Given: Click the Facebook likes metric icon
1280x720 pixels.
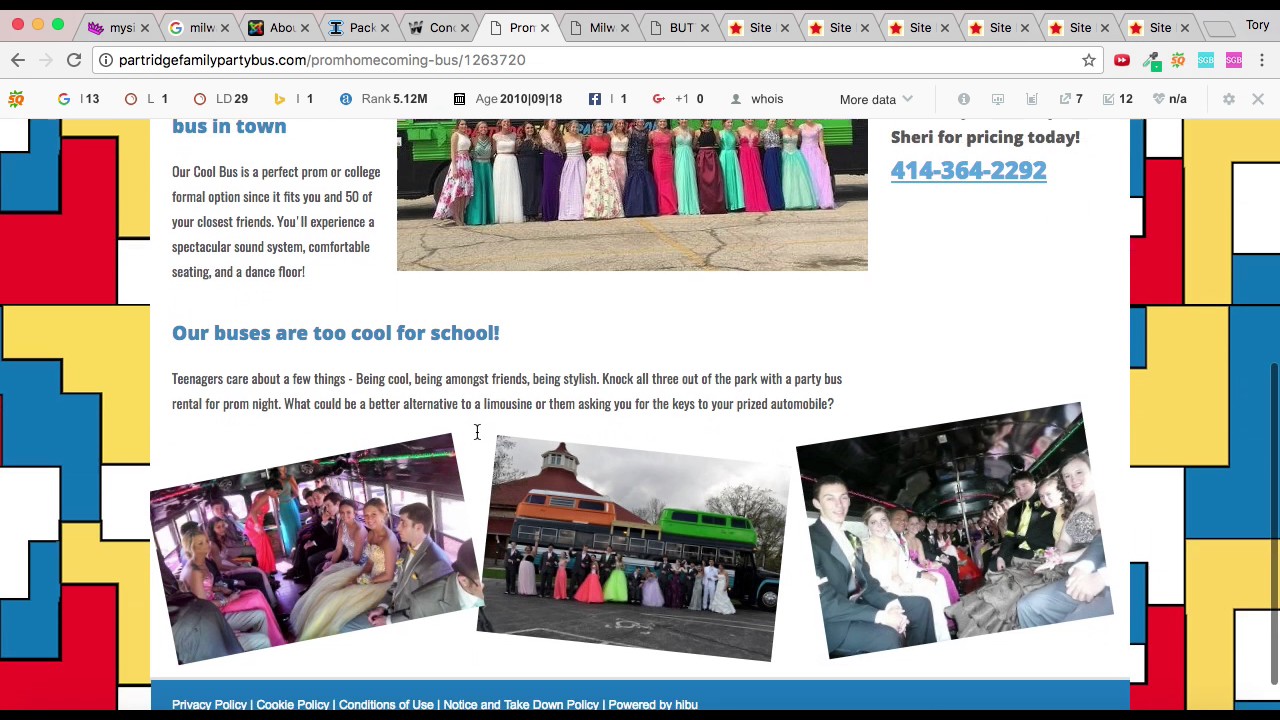Looking at the screenshot, I should click(x=595, y=99).
